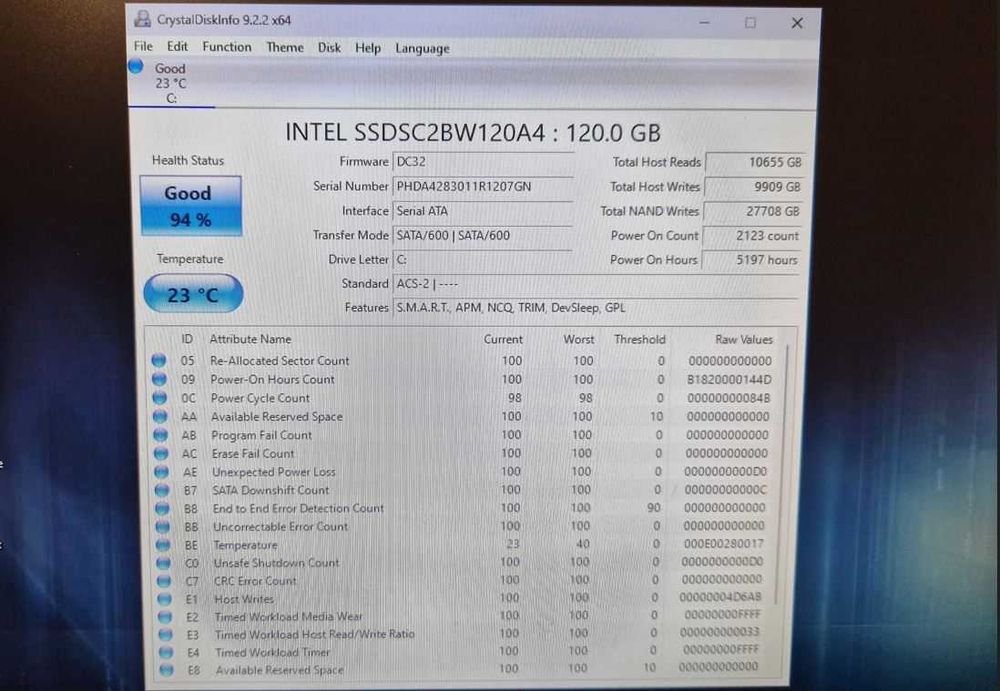The image size is (1000, 691).
Task: Open the File menu
Action: (x=143, y=47)
